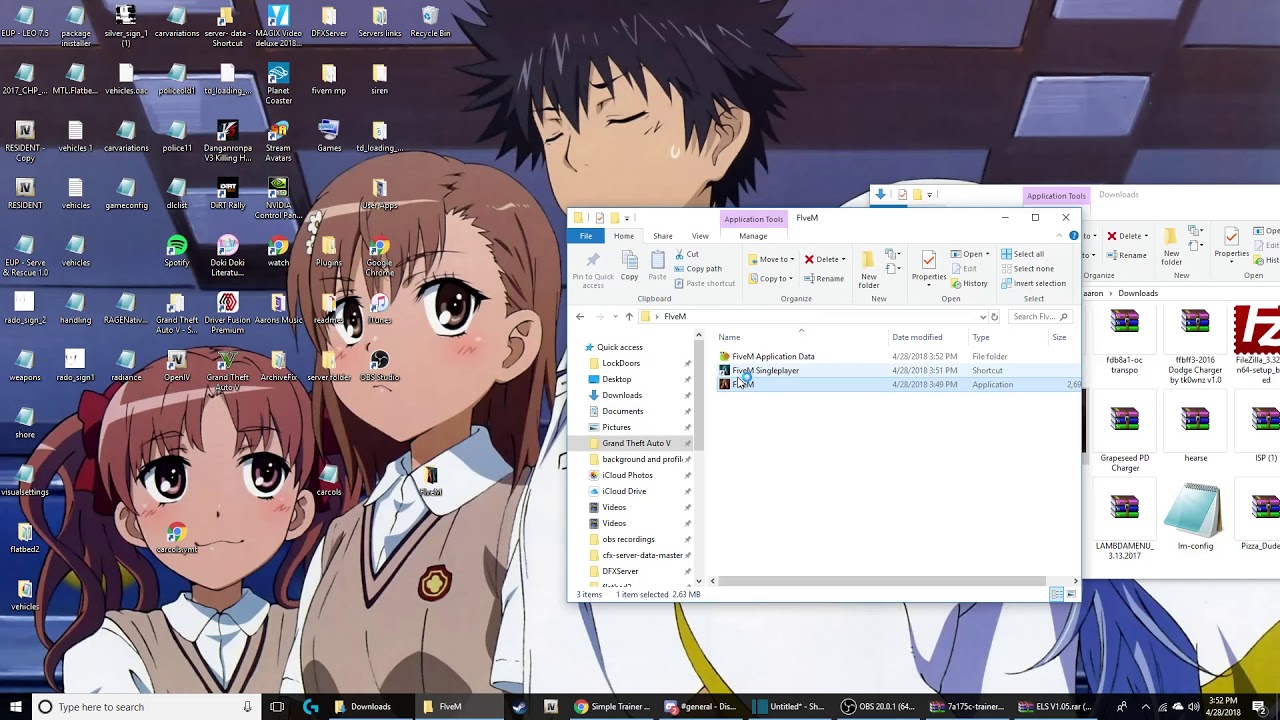This screenshot has width=1280, height=720.
Task: Open Grand Theft Auto V in navigation pane
Action: point(636,443)
